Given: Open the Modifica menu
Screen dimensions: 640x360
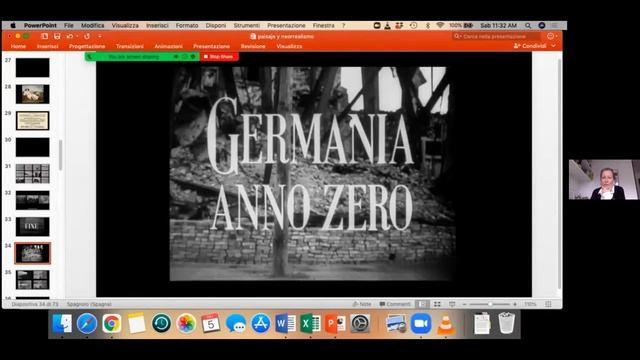Looking at the screenshot, I should tap(92, 25).
